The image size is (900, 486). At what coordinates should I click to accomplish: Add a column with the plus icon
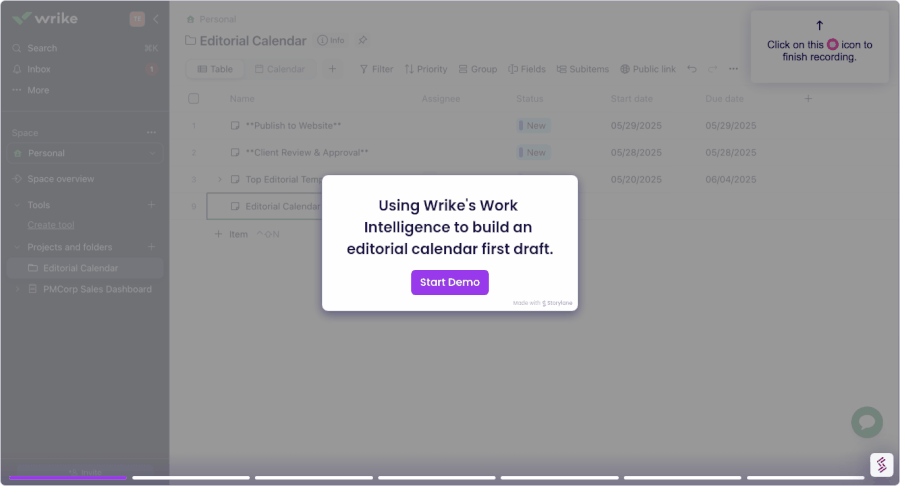pyautogui.click(x=808, y=99)
